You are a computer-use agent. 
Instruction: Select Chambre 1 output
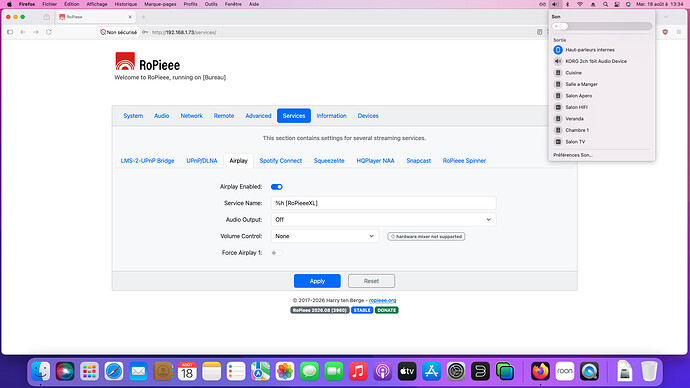[602, 130]
